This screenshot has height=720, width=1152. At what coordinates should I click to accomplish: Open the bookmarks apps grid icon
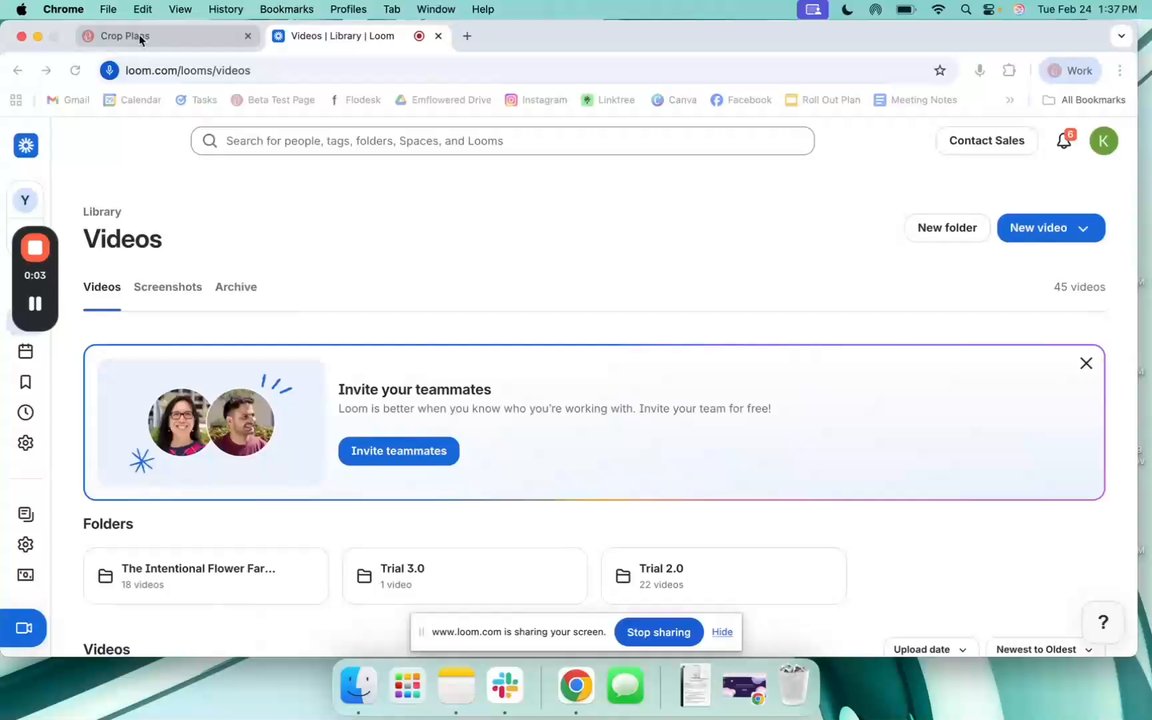tap(16, 100)
